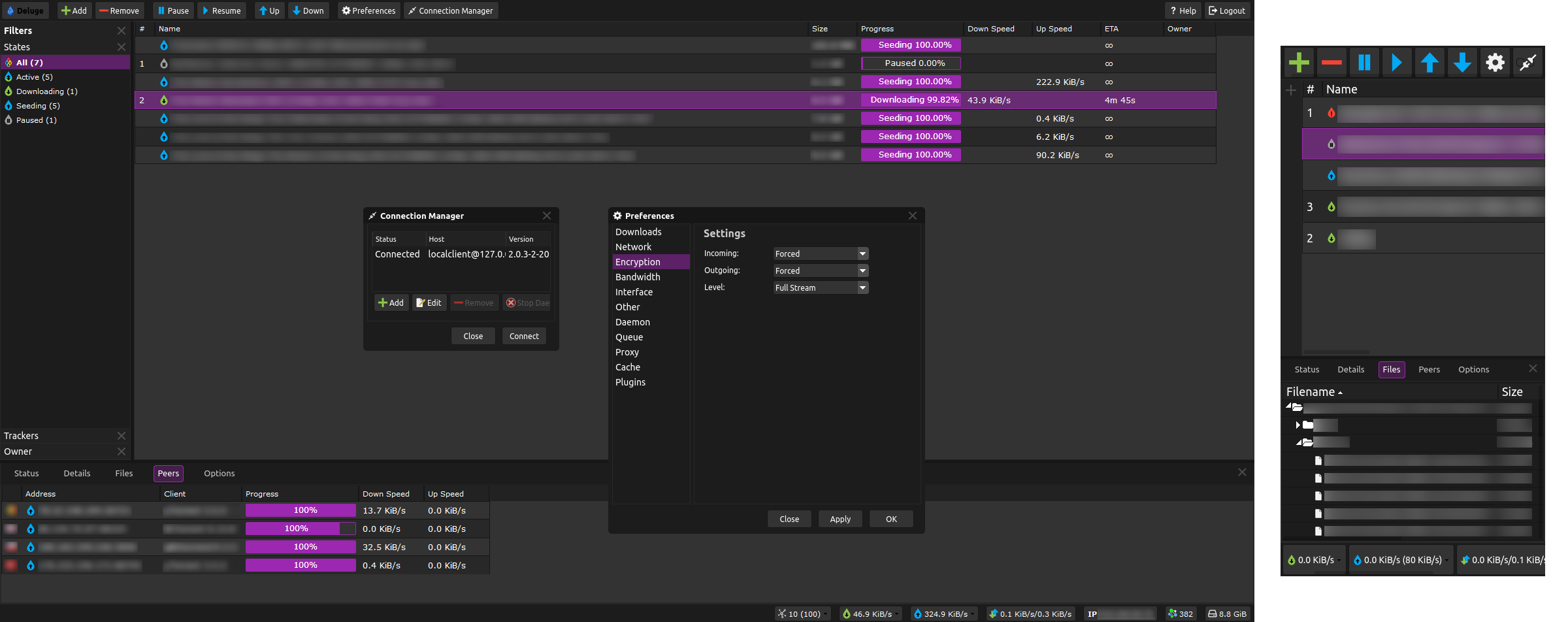Screen dimensions: 1568x622
Task: Click the red error status icon of torrent 1 in right panel
Action: (1331, 113)
